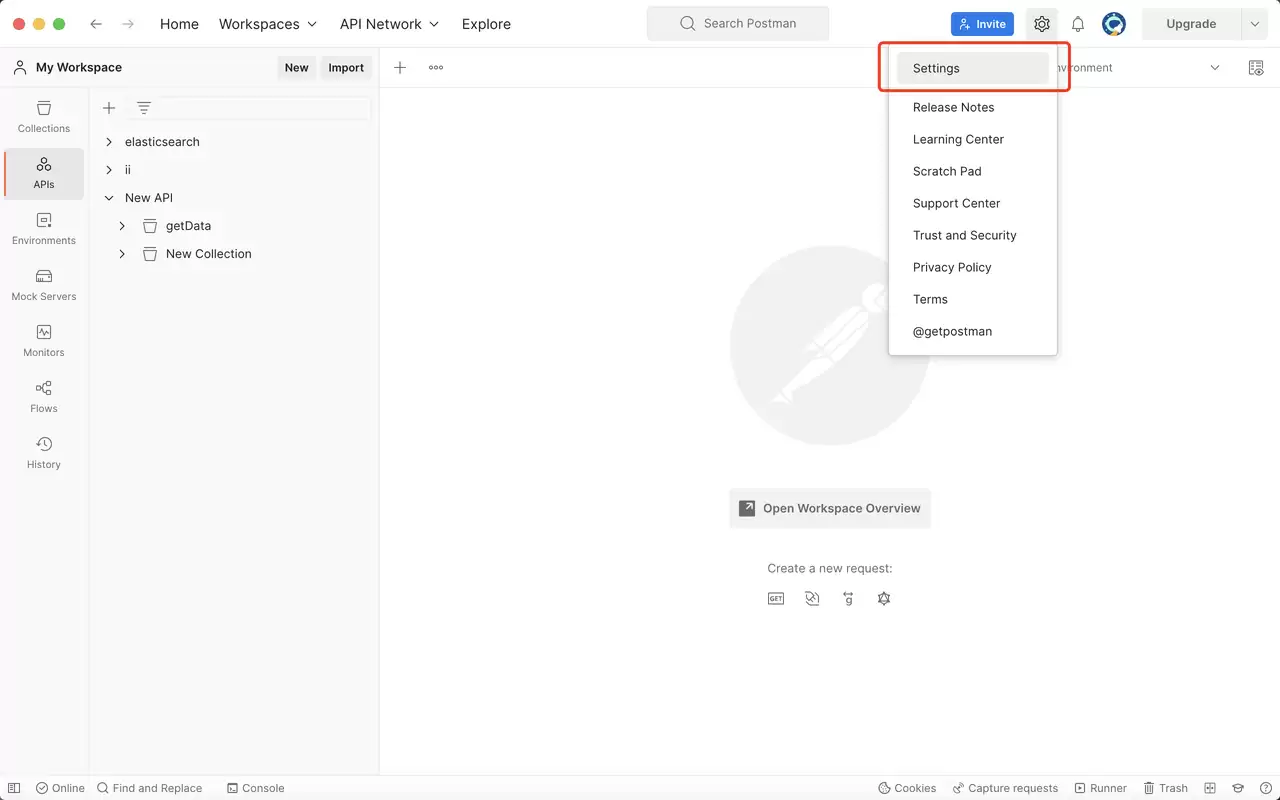Expand the elasticsearch API tree item
Screen dimensions: 1280x800
(109, 142)
